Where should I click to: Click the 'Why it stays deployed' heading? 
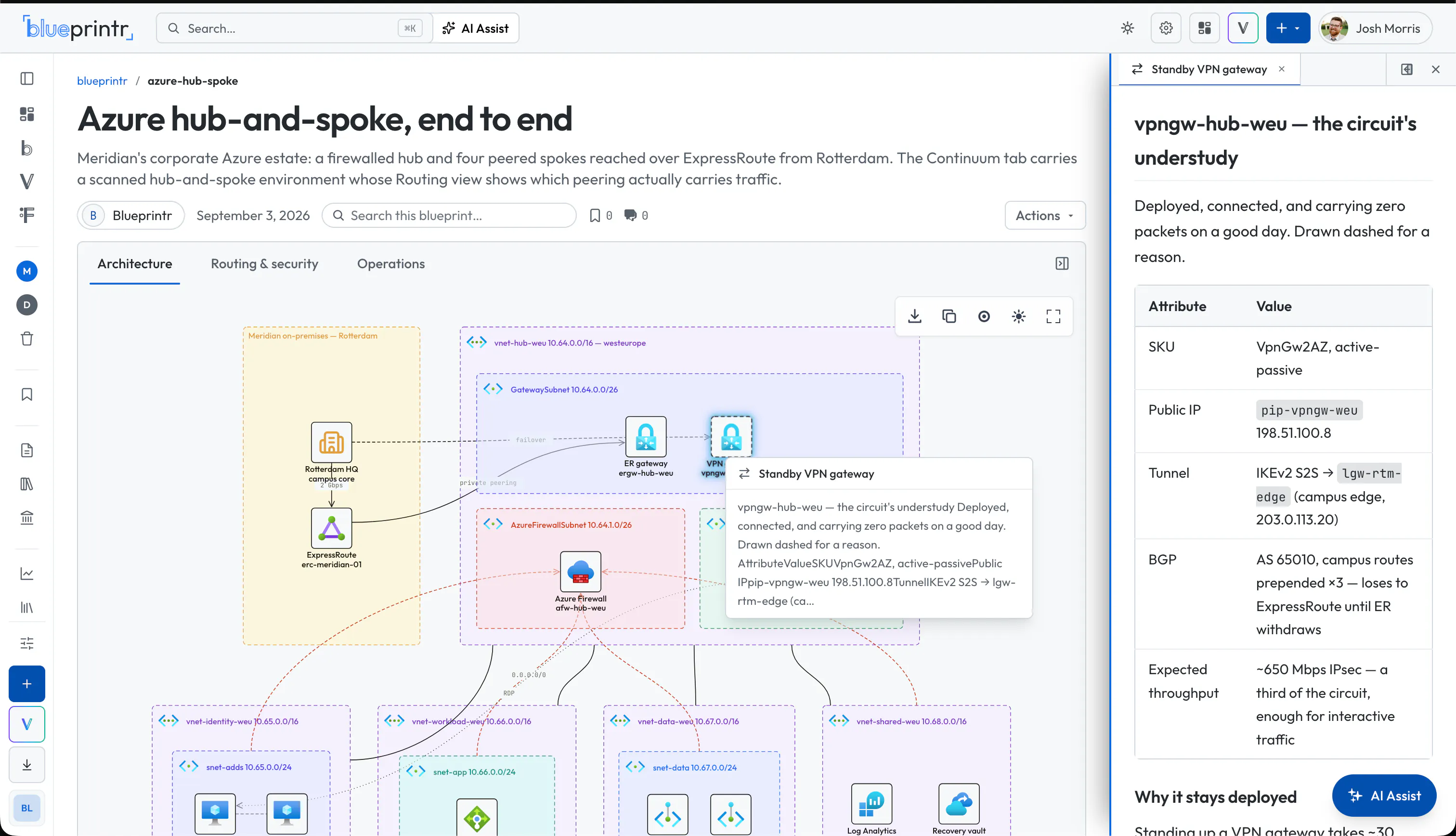[1216, 797]
